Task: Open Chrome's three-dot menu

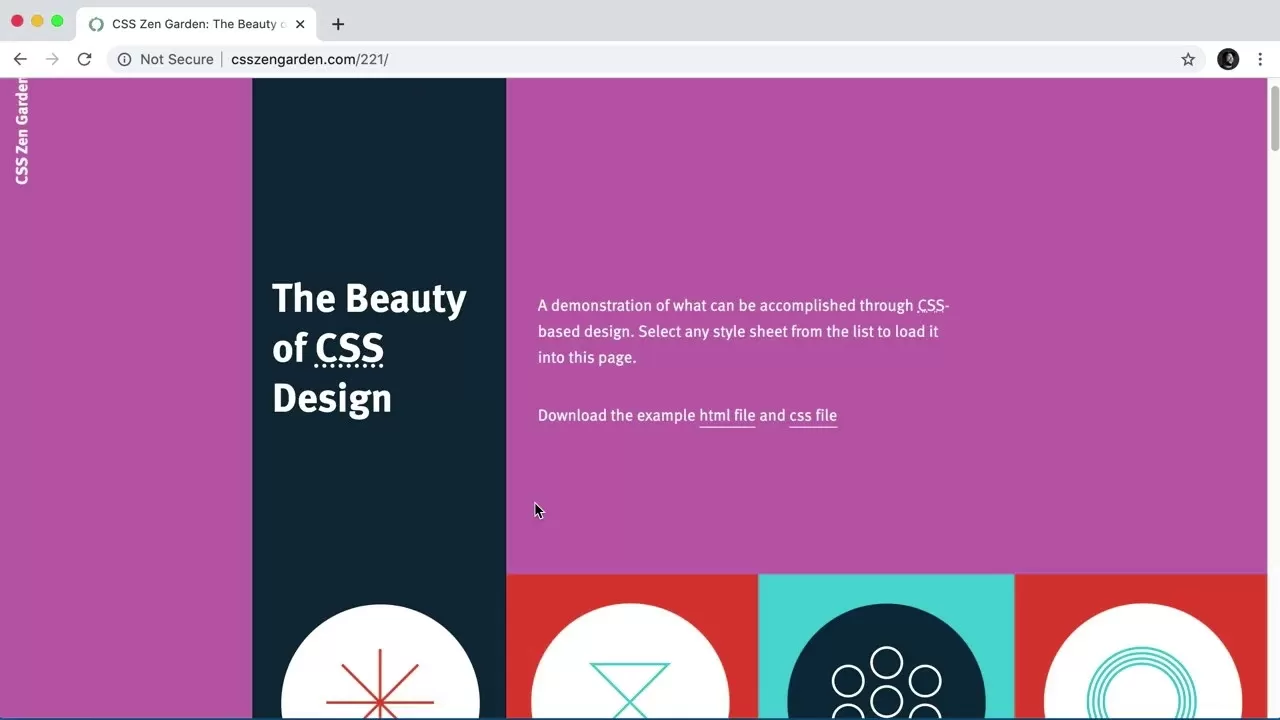Action: (x=1260, y=59)
